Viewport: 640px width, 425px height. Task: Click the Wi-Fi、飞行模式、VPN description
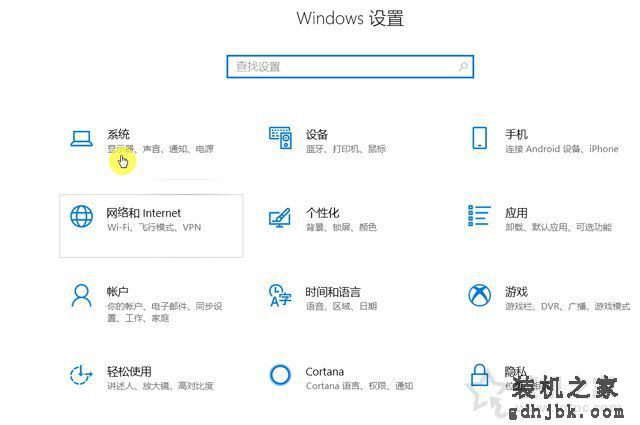(x=154, y=227)
